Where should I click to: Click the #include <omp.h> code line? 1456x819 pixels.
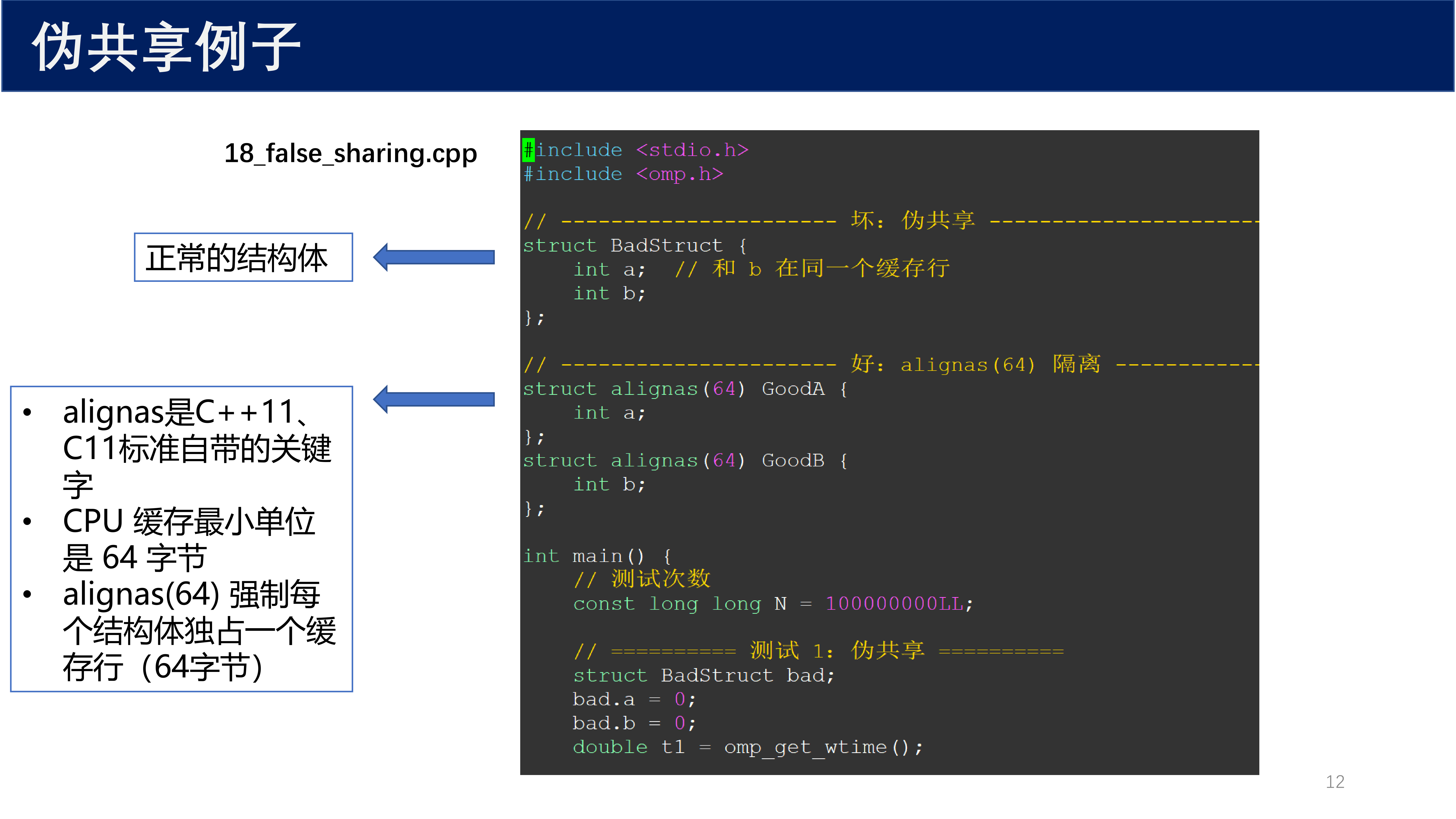tap(623, 174)
